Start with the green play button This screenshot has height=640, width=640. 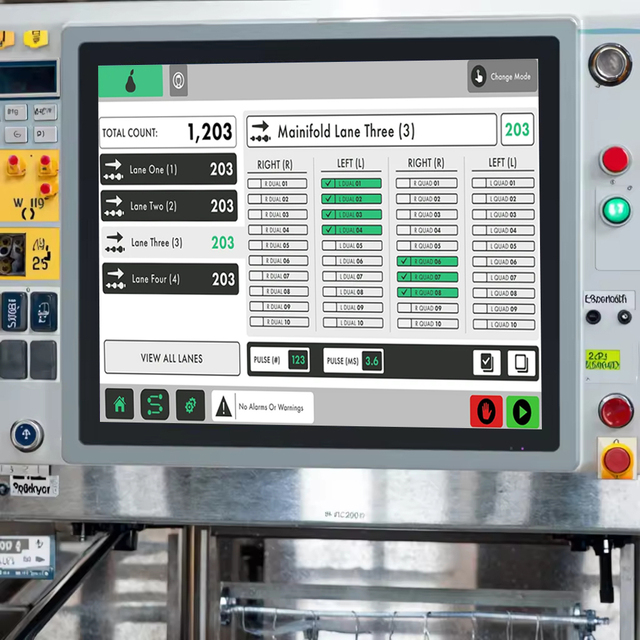pos(522,412)
